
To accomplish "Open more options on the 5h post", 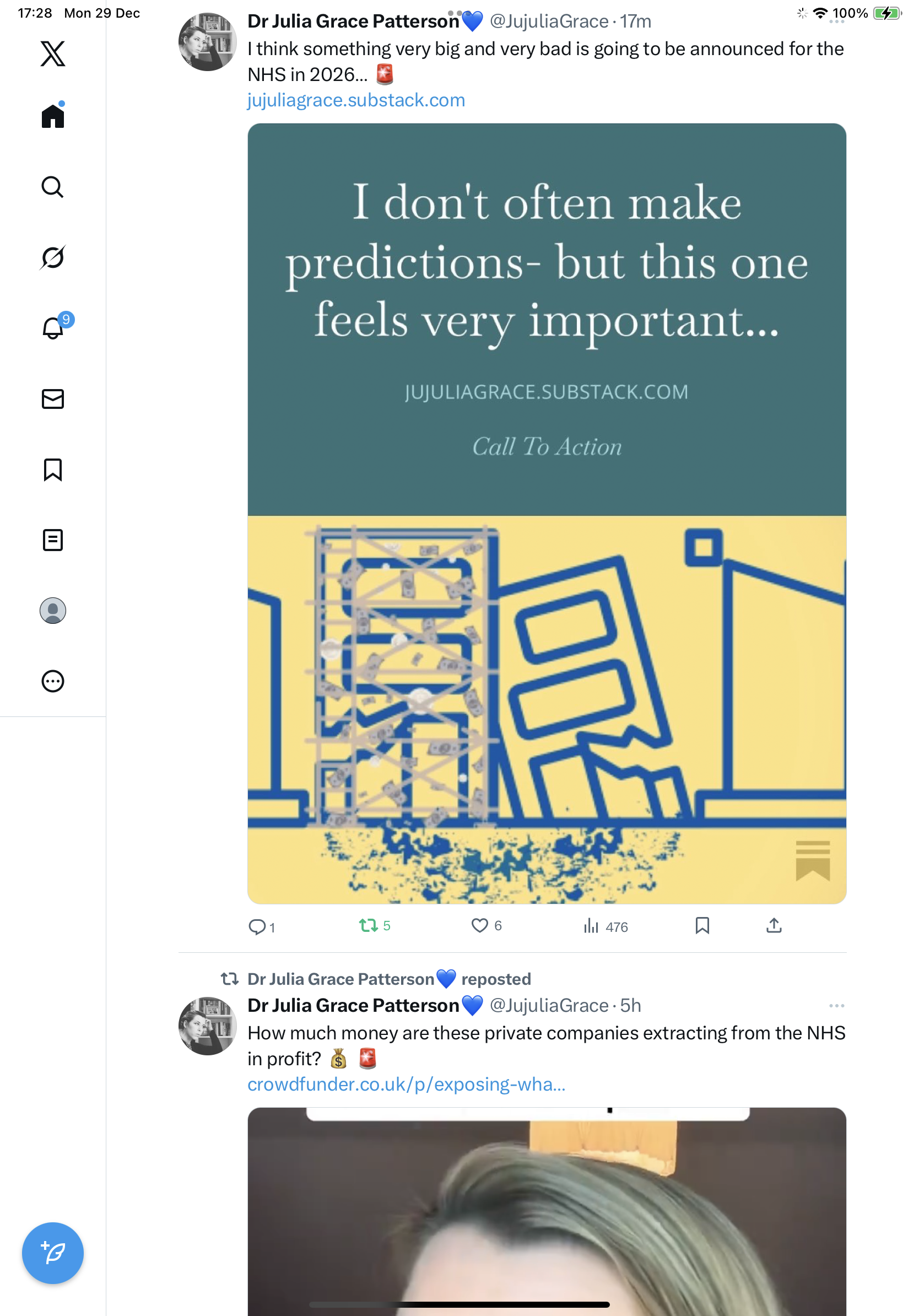I will pos(836,1005).
